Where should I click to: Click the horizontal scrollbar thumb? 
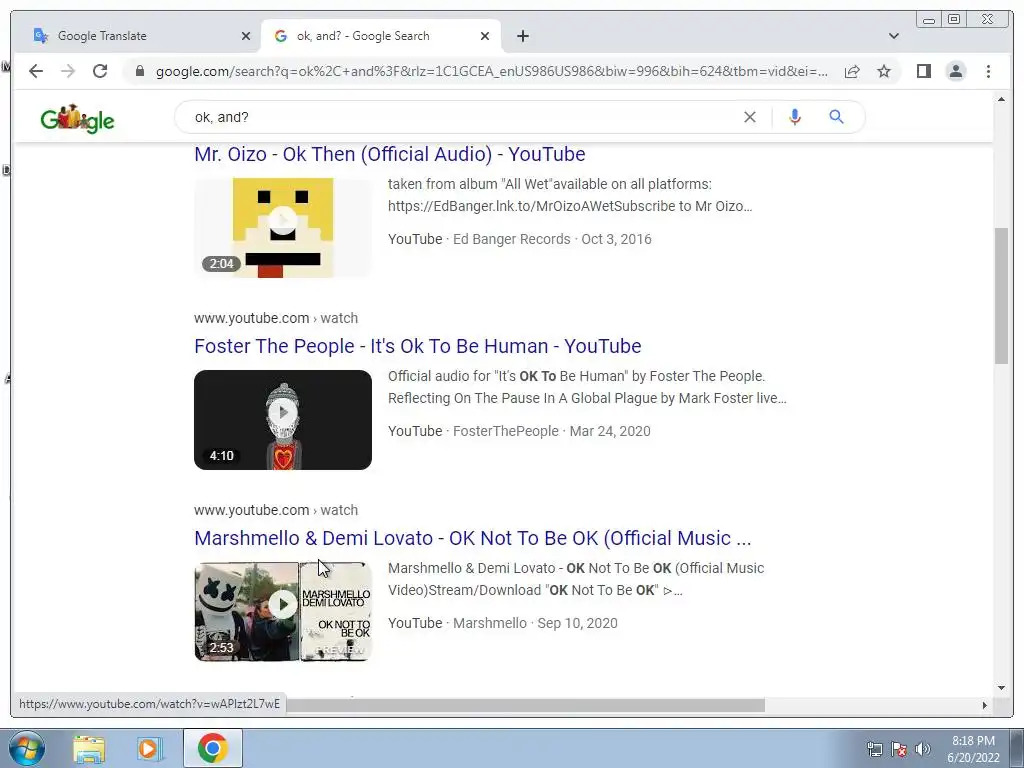tap(525, 705)
